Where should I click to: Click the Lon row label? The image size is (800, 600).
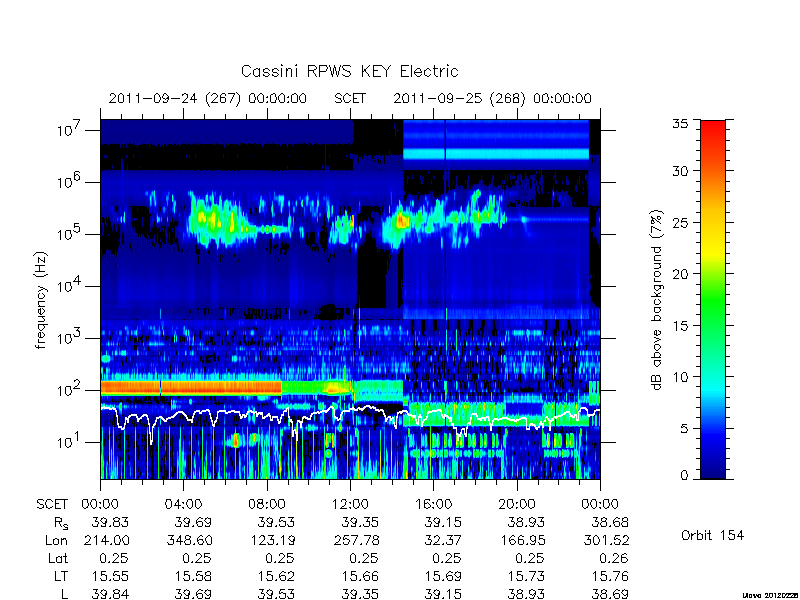[57, 540]
